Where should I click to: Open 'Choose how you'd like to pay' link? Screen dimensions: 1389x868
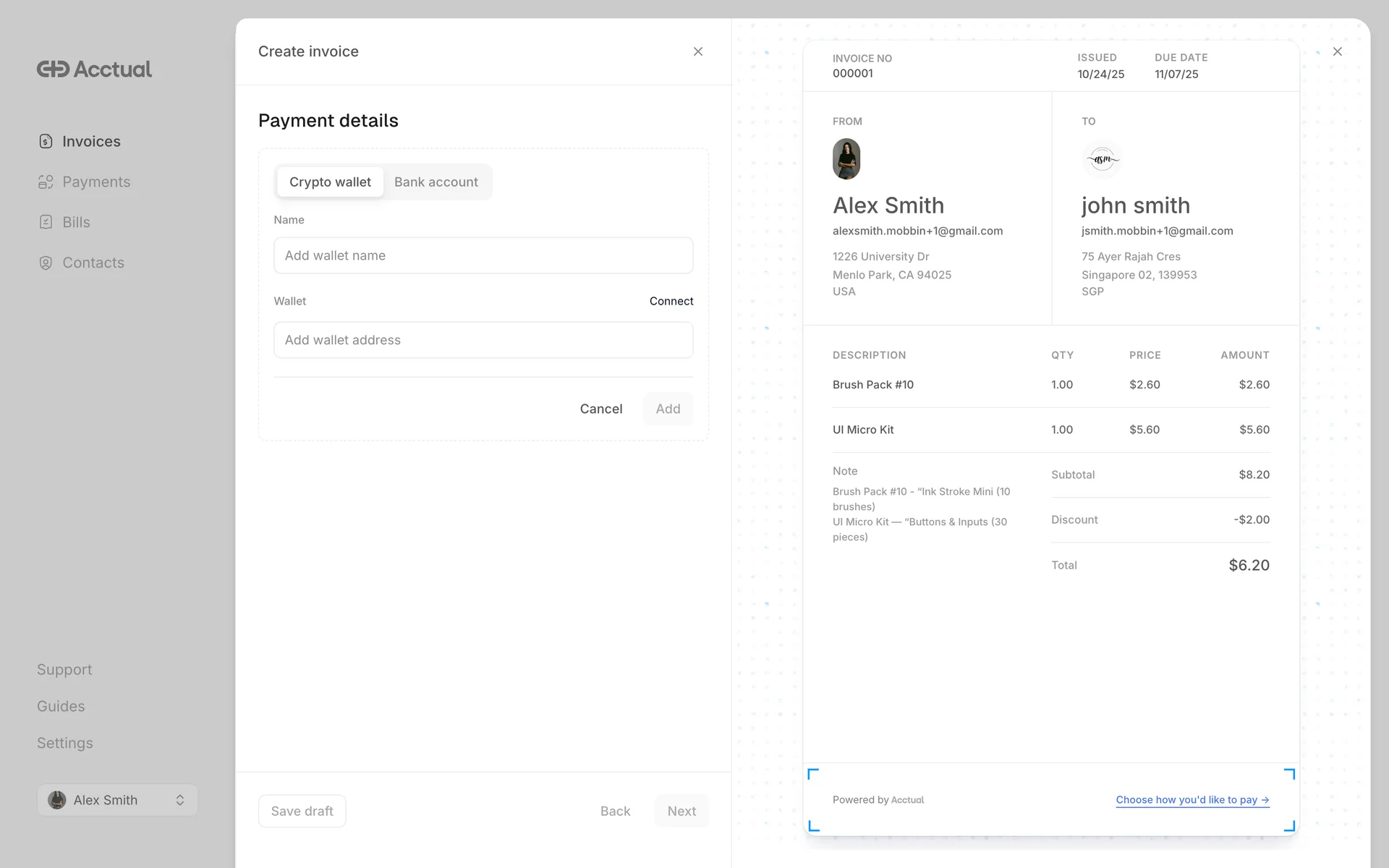(x=1192, y=800)
